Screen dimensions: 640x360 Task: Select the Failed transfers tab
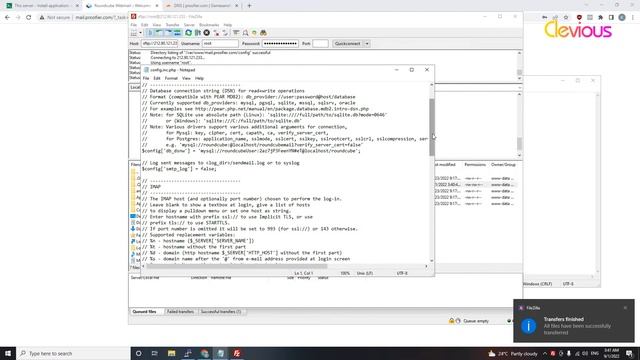coord(180,311)
